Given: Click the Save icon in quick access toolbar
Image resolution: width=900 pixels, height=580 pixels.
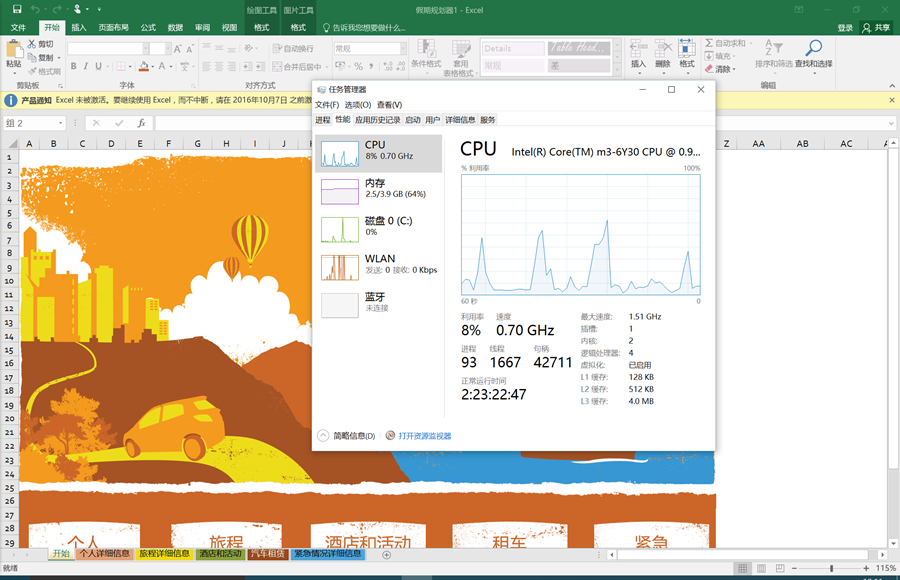Looking at the screenshot, I should pos(15,9).
